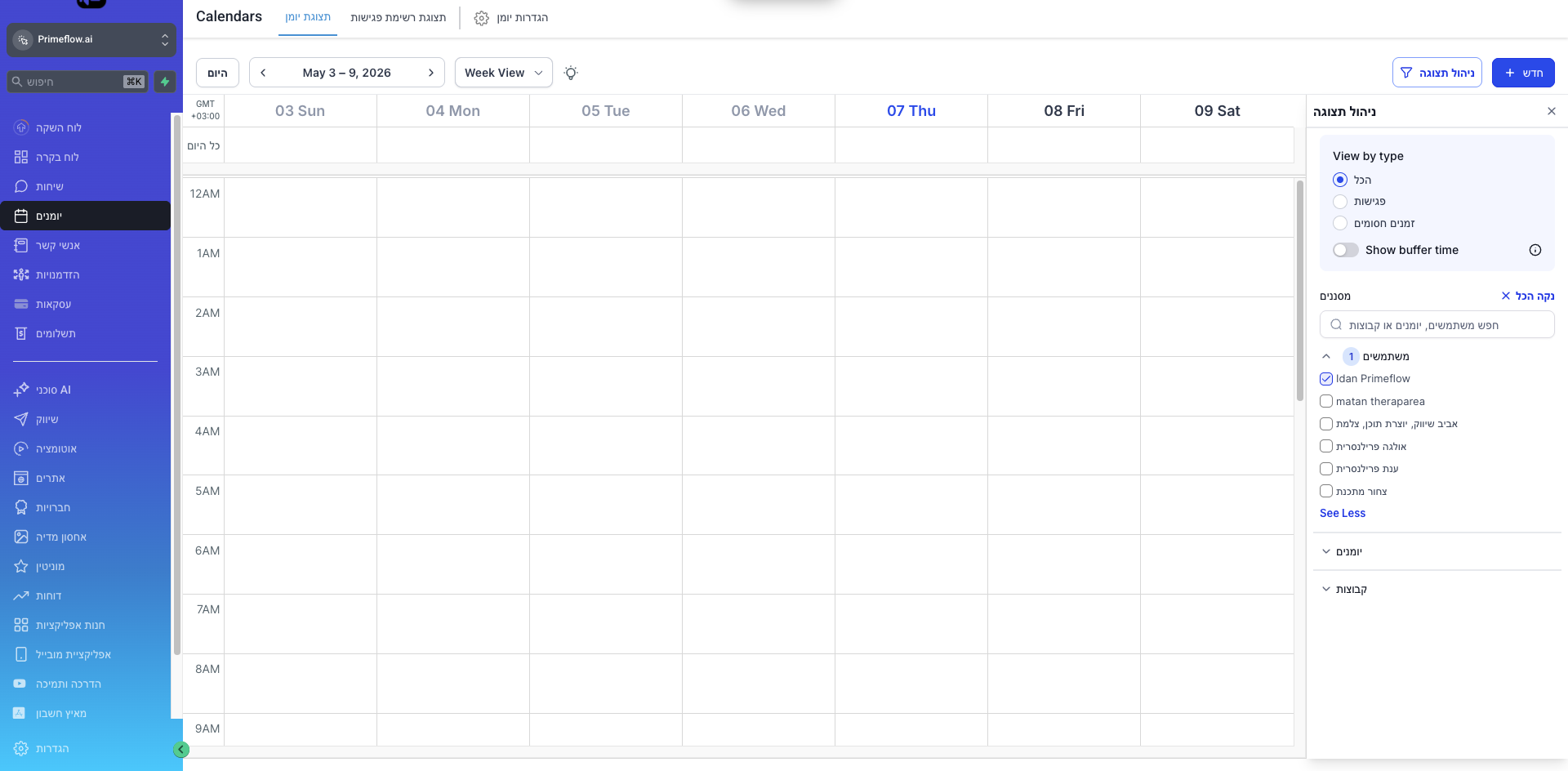Click the May 3 – 9, 2026 date range

(x=347, y=73)
